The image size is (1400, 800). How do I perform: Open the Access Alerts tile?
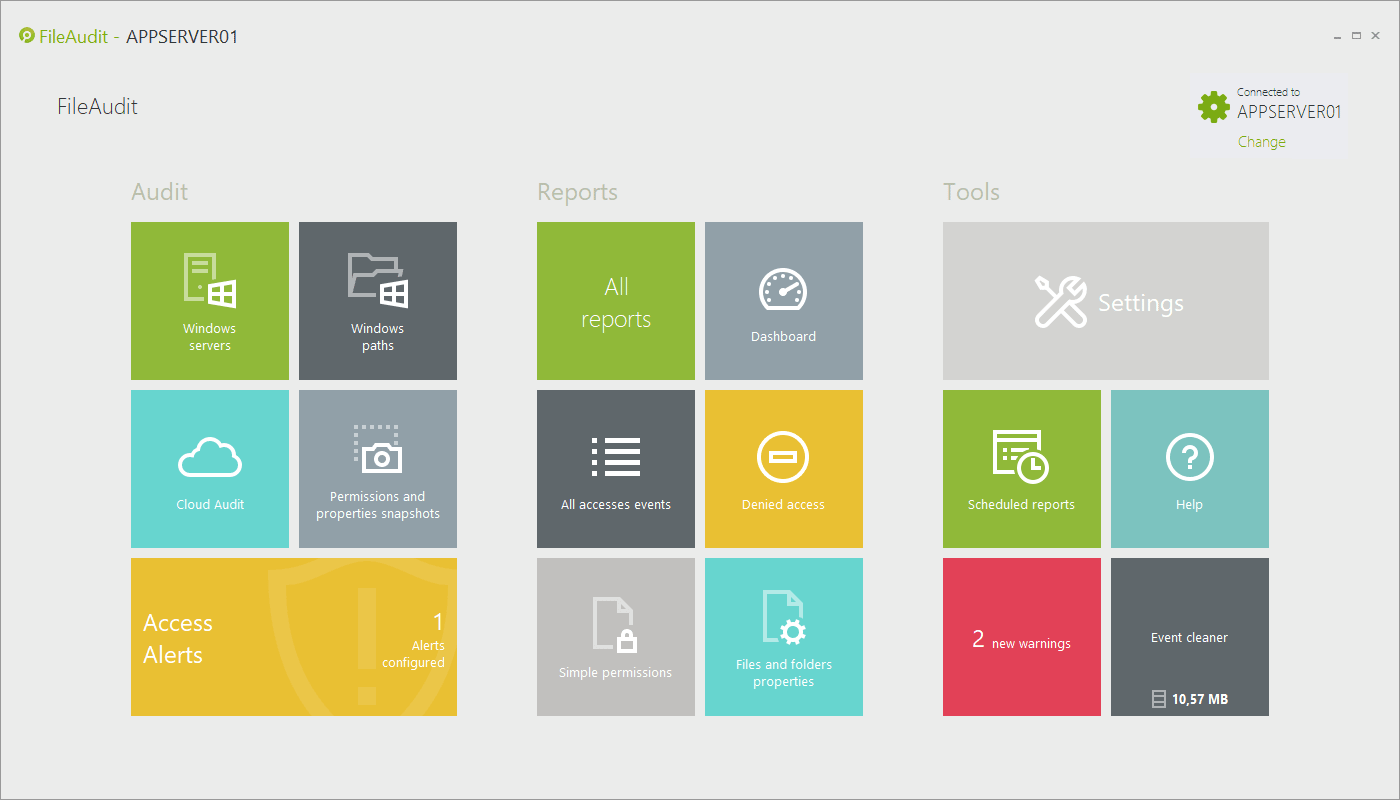click(x=294, y=637)
